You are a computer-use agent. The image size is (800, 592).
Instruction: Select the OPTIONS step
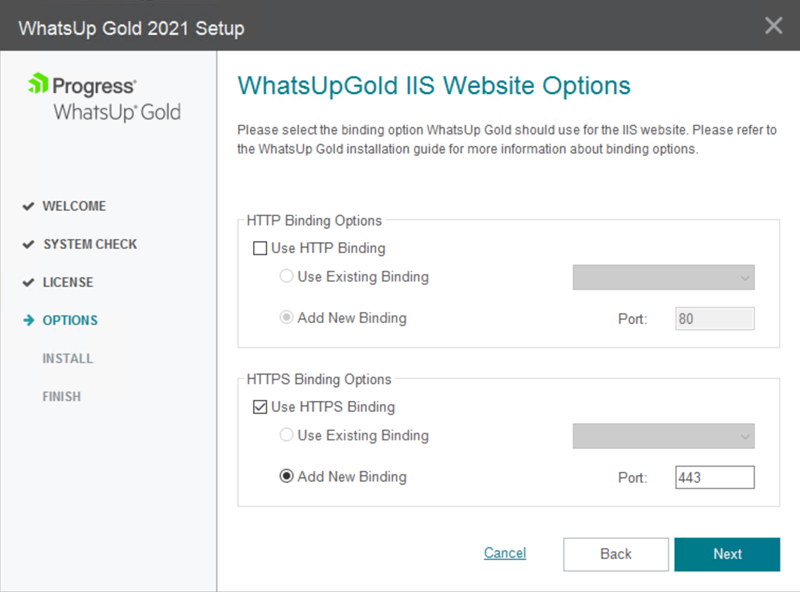coord(70,320)
